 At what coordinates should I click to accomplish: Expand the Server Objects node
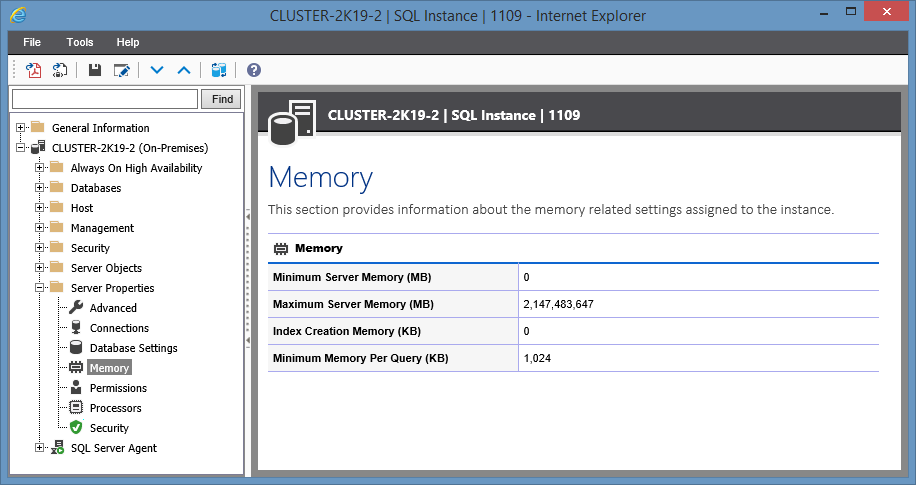[x=39, y=268]
